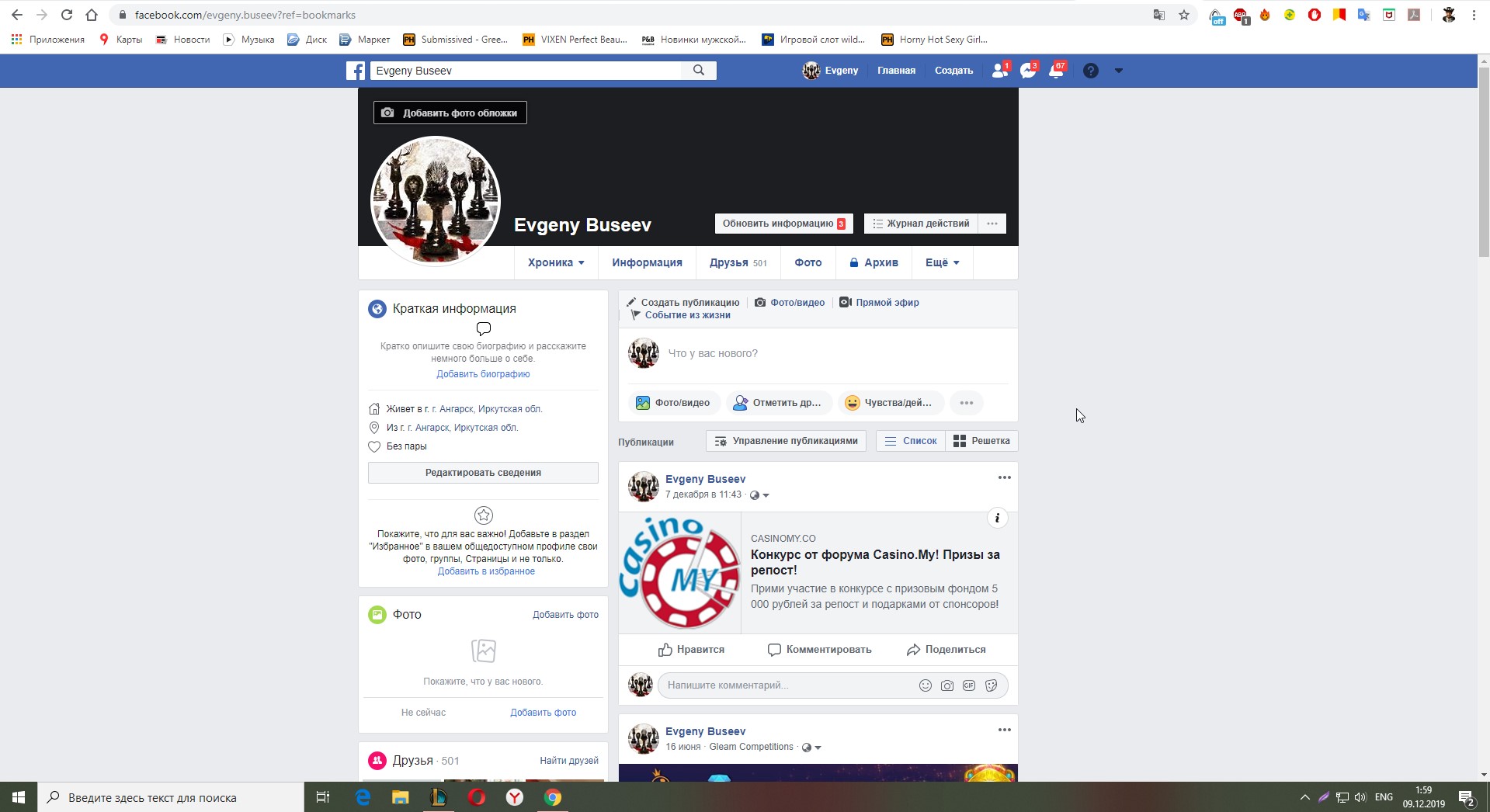1490x812 pixels.
Task: Click the search magnifier button
Action: pos(699,71)
